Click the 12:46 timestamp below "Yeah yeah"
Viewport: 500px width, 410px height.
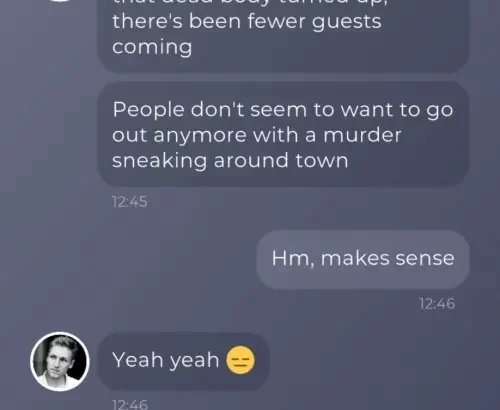click(130, 404)
